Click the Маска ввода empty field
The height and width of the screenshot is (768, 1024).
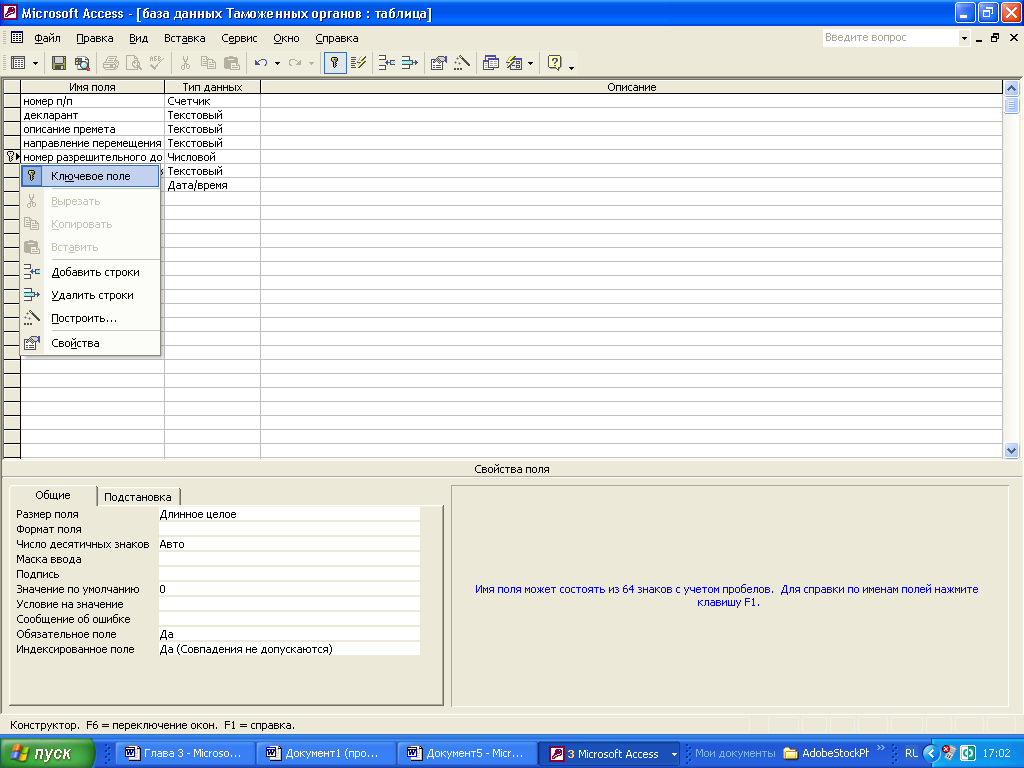[289, 559]
